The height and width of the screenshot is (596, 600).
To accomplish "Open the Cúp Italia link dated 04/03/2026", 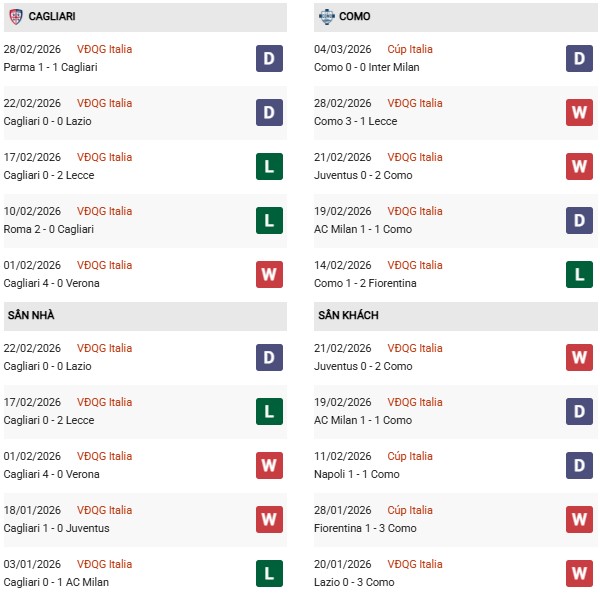I will coord(412,49).
